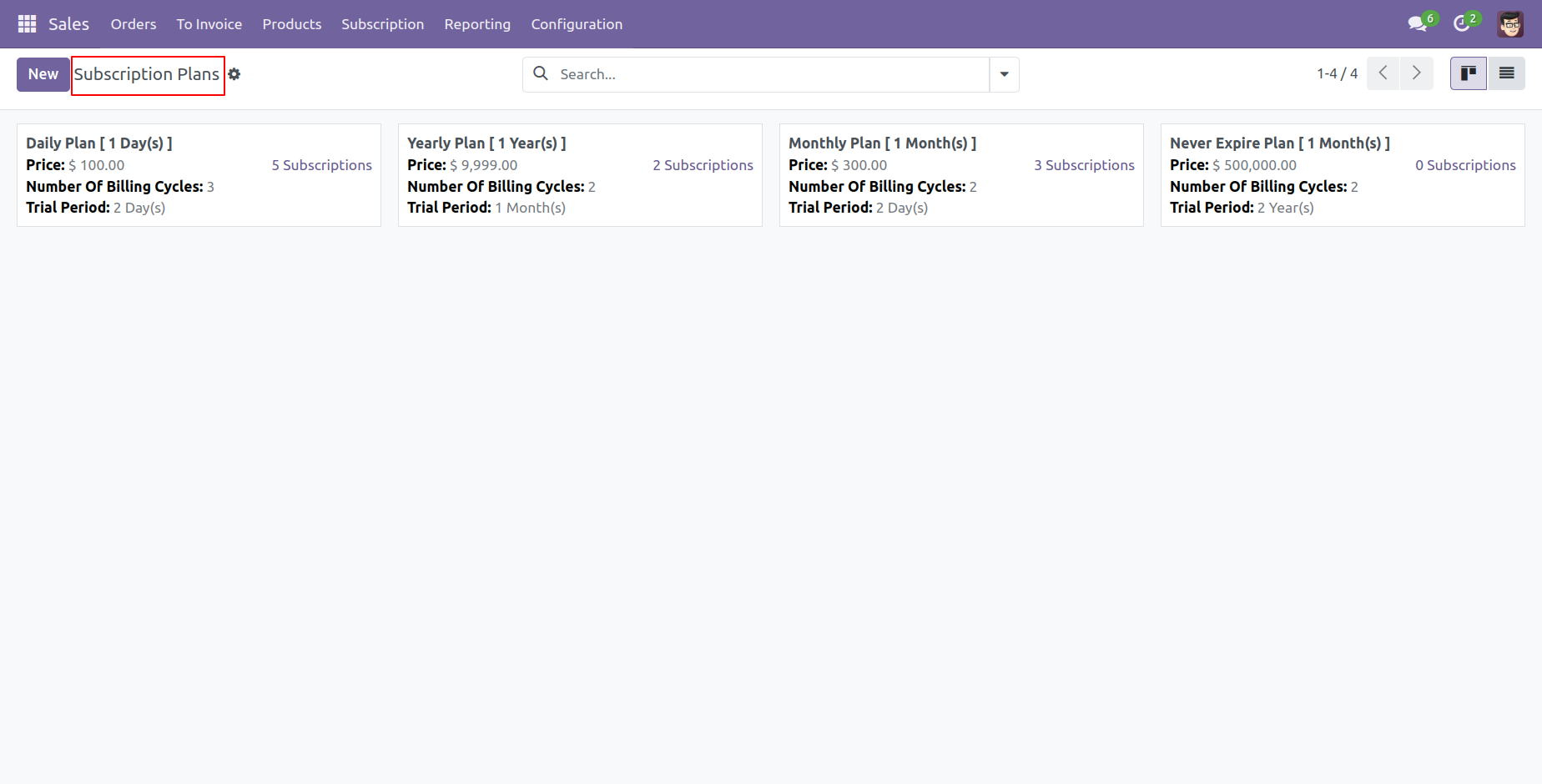Click Yearly Plan's Number Of Billing Cycles
1542x784 pixels.
tap(501, 187)
